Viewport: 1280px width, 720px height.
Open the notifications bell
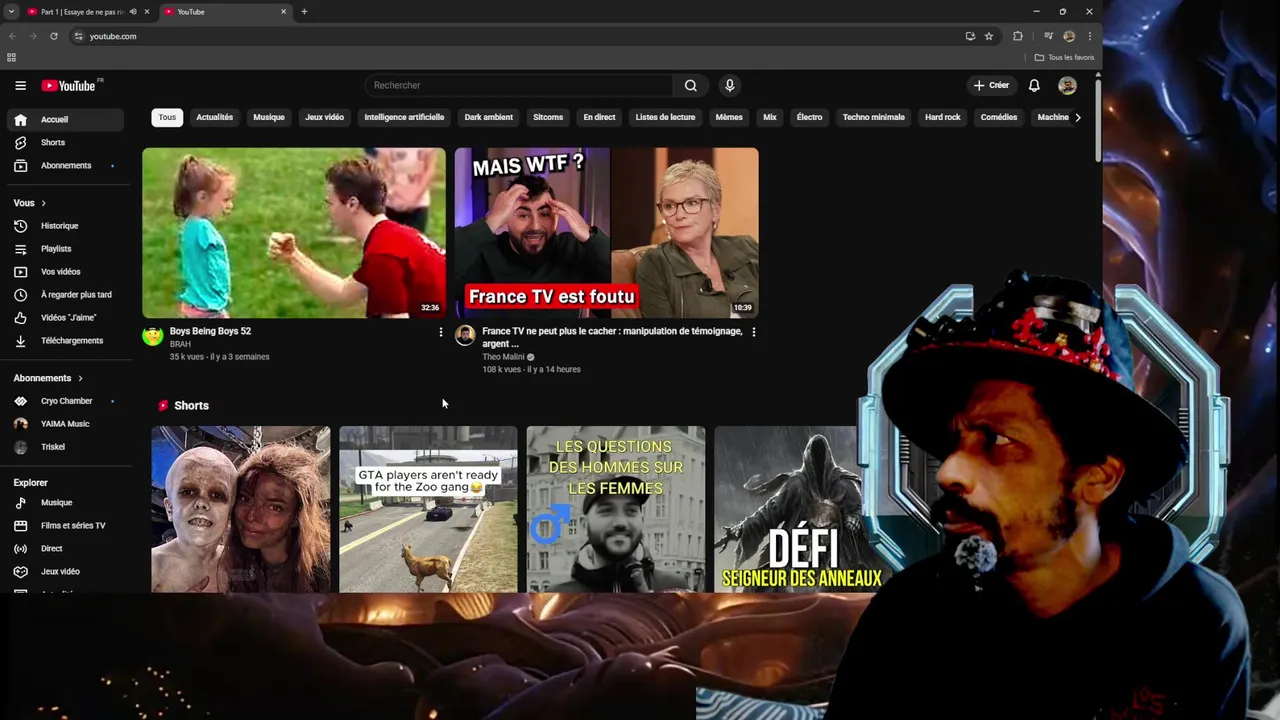tap(1034, 86)
